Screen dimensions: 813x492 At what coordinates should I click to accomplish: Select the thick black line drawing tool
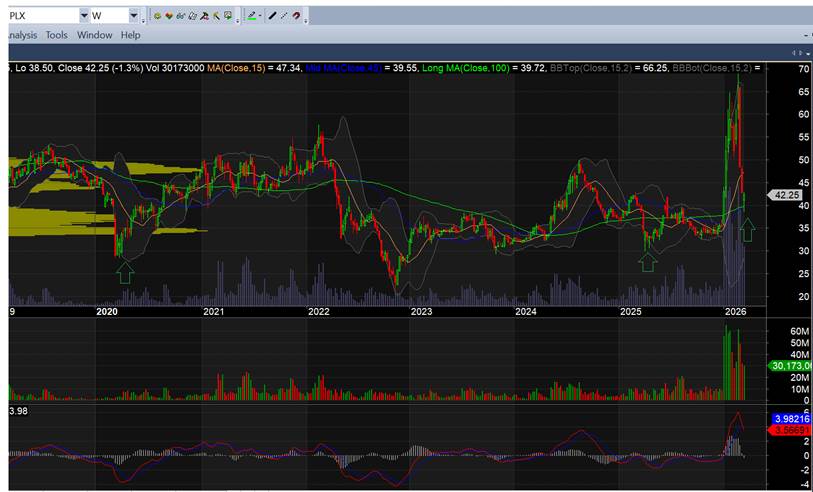tap(272, 16)
